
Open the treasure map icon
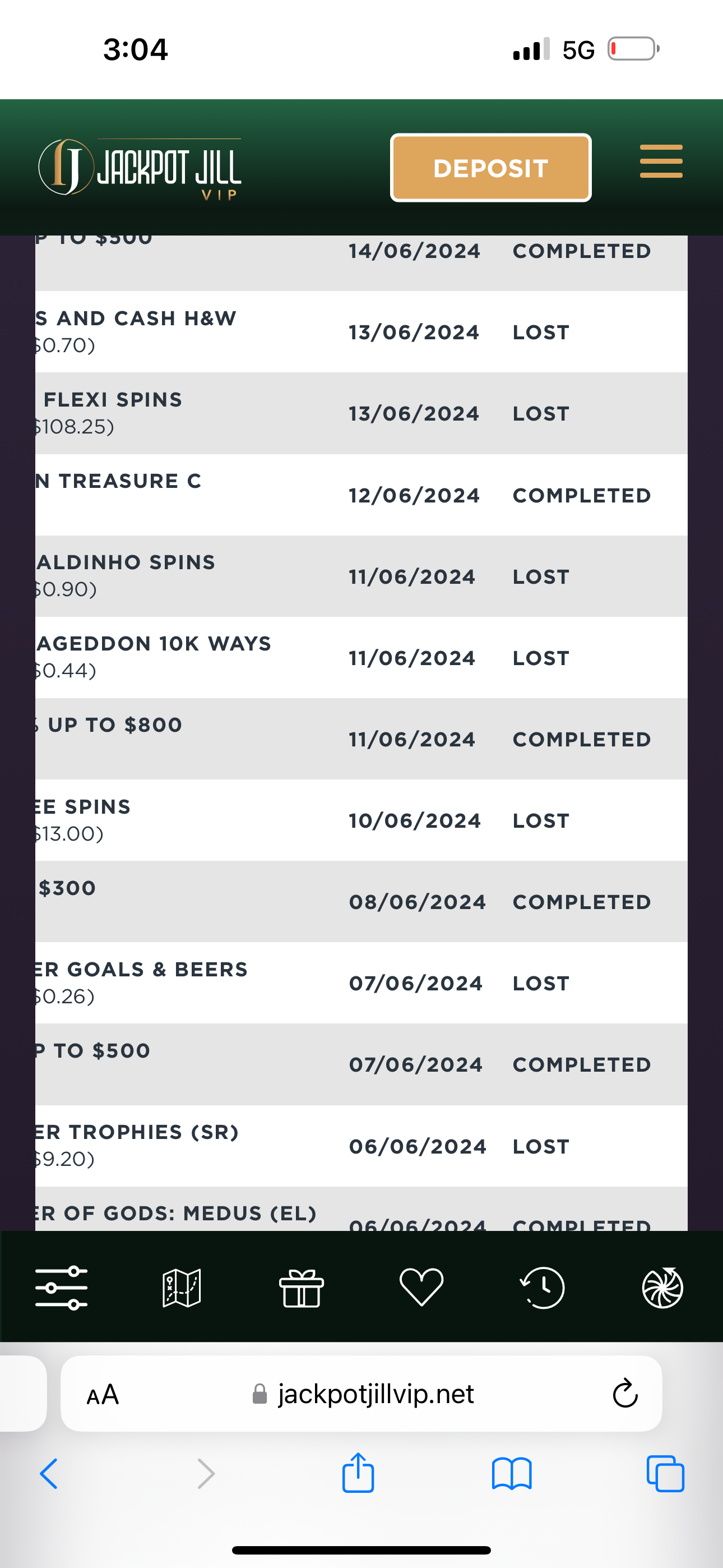[x=182, y=1288]
